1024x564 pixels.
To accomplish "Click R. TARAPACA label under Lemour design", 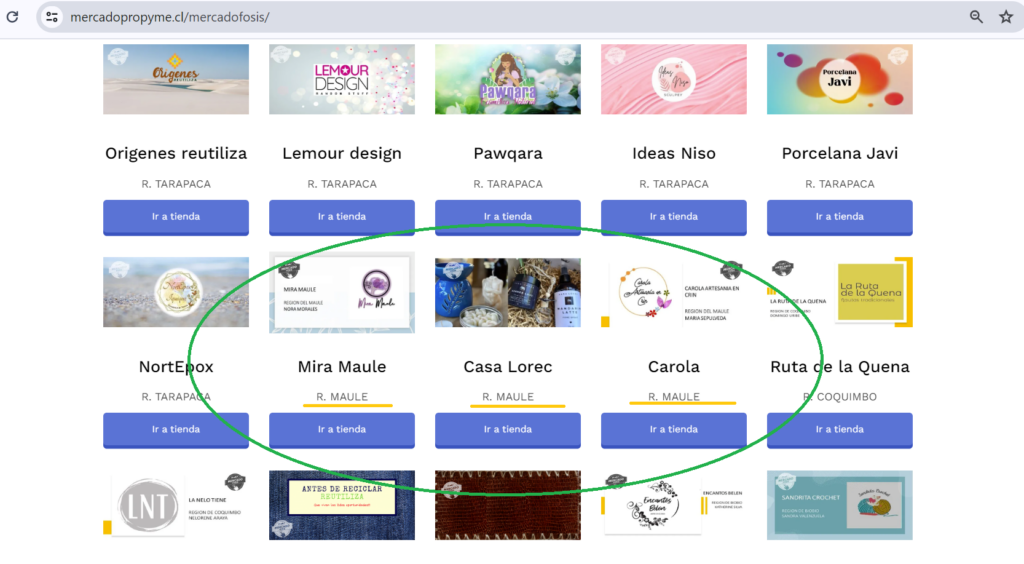I will tap(342, 184).
